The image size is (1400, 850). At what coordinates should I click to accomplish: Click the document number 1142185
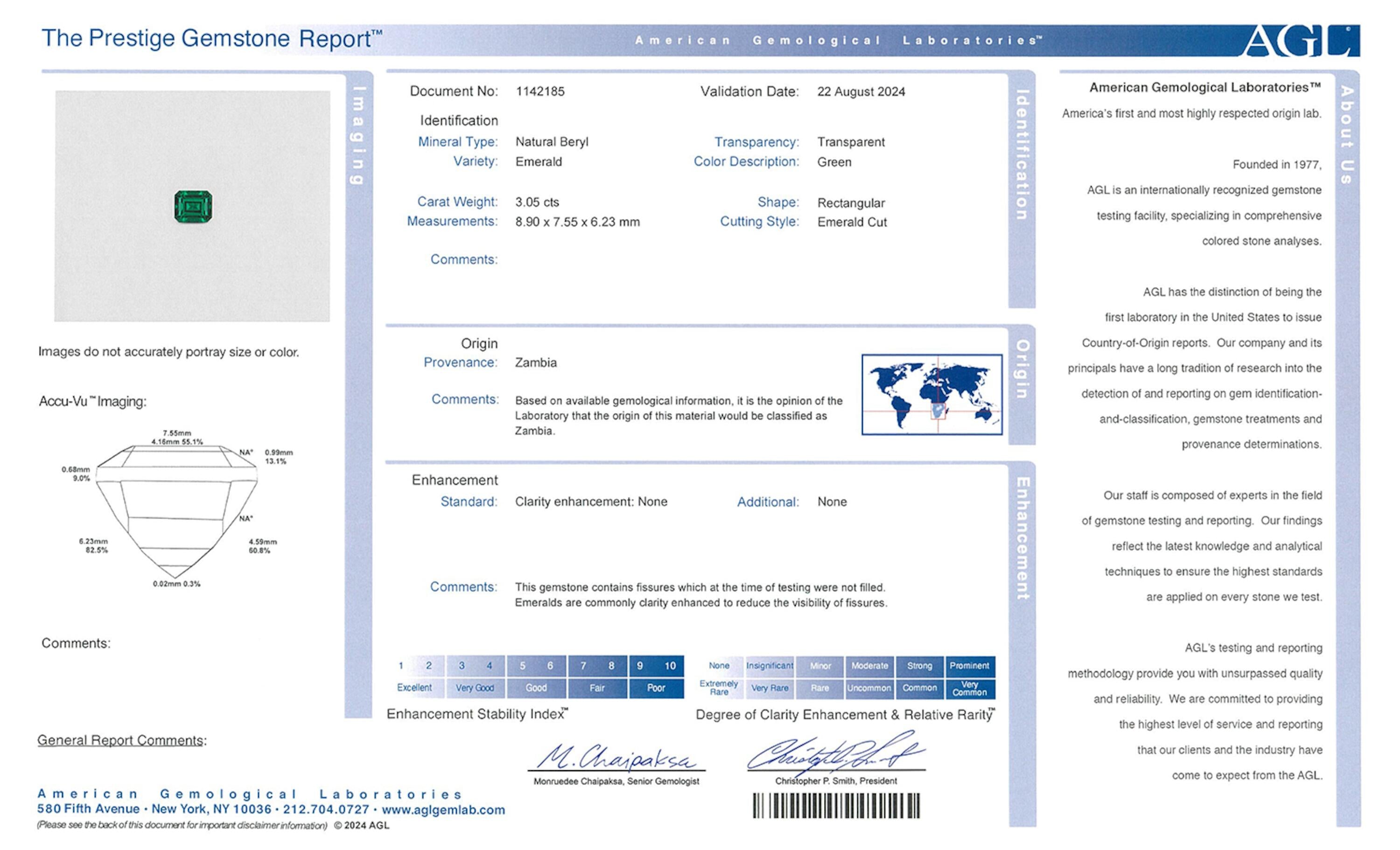(540, 91)
